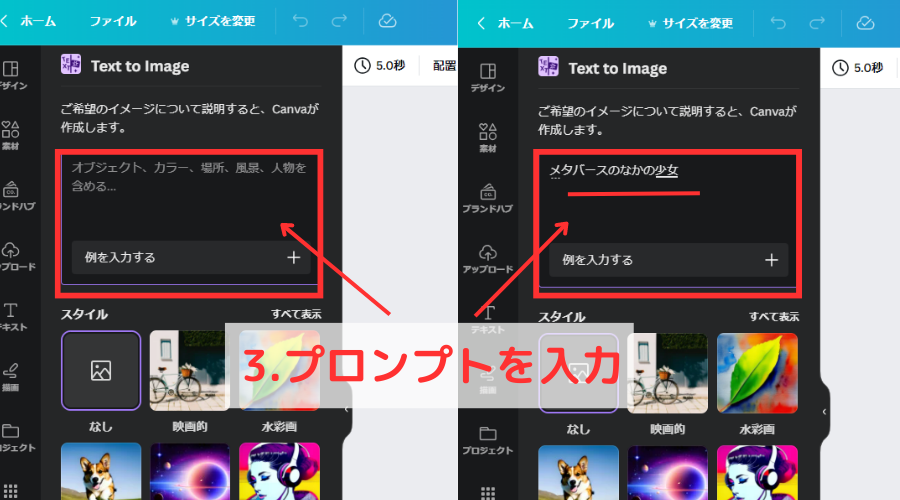
Task: Click the 5.0秒 clock duration in left screenshot
Action: [x=379, y=65]
